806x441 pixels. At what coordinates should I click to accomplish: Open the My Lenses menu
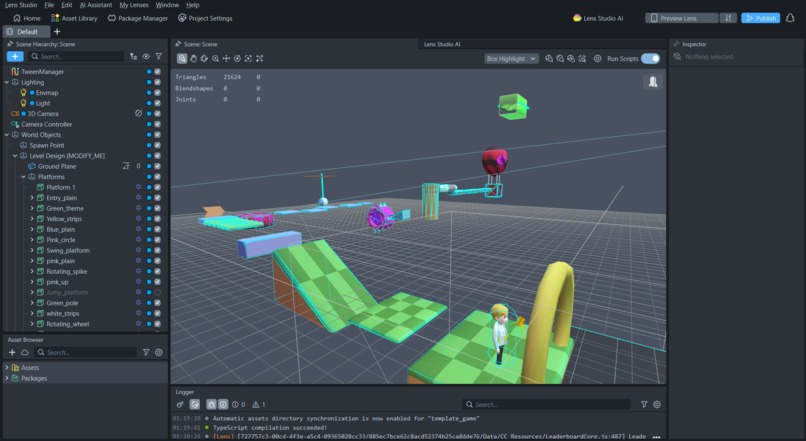(x=134, y=5)
